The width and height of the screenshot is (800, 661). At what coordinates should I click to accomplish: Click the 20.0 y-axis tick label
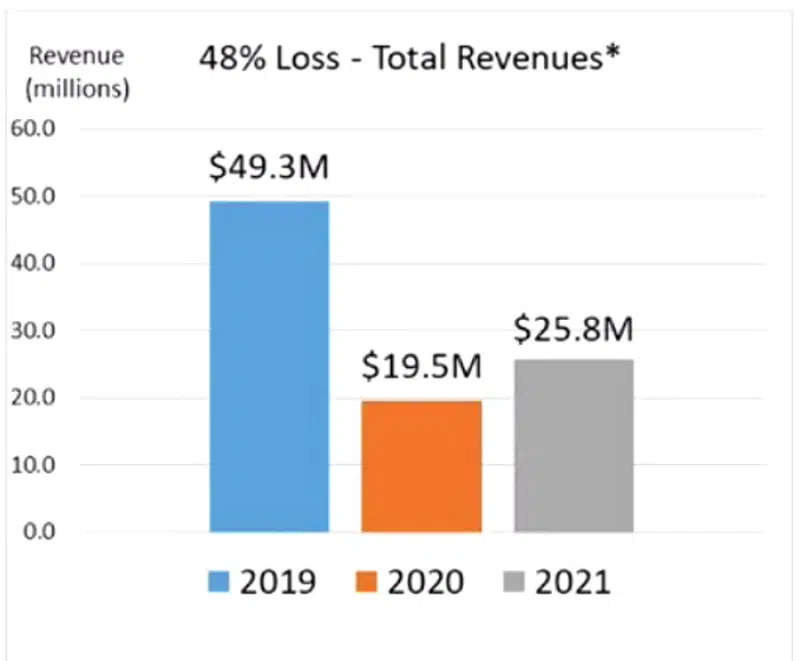pos(37,398)
